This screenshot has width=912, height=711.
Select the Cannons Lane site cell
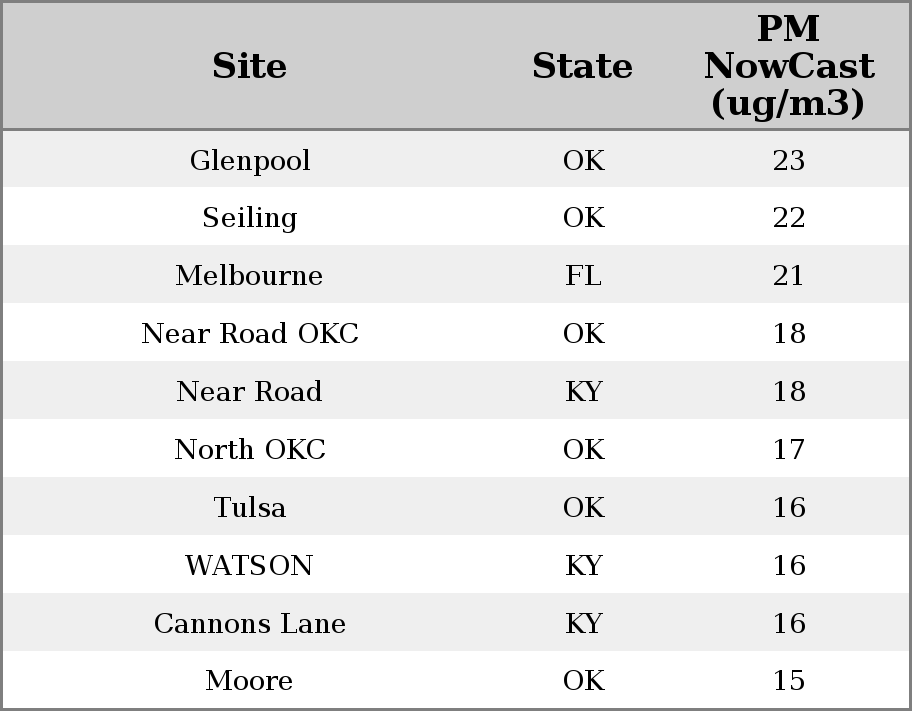pos(250,624)
